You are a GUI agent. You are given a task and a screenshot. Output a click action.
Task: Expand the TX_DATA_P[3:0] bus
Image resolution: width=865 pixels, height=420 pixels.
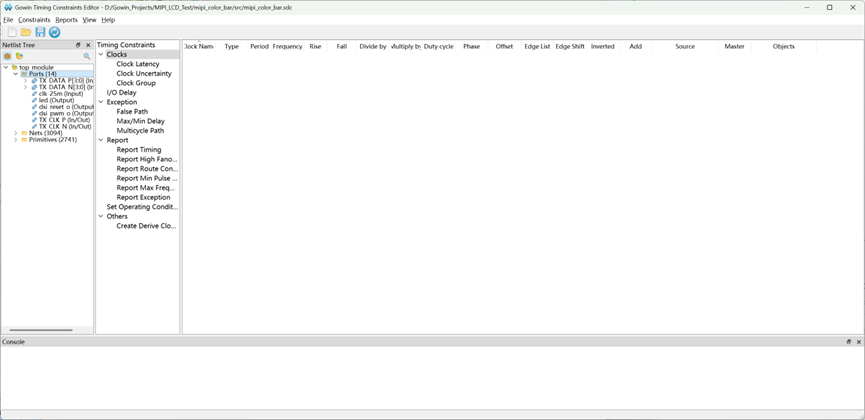coord(25,81)
